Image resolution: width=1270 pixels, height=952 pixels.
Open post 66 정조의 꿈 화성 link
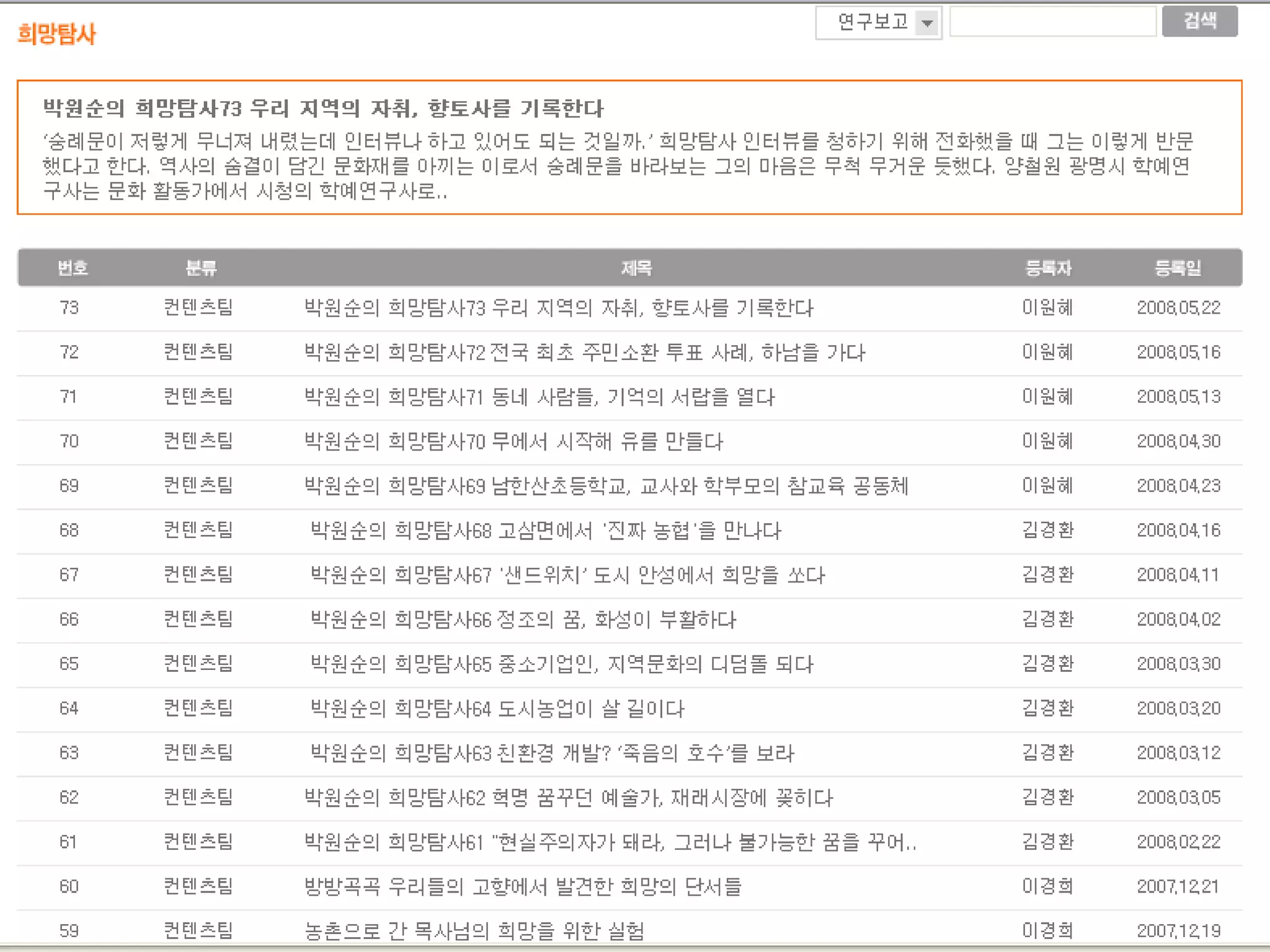coord(523,620)
